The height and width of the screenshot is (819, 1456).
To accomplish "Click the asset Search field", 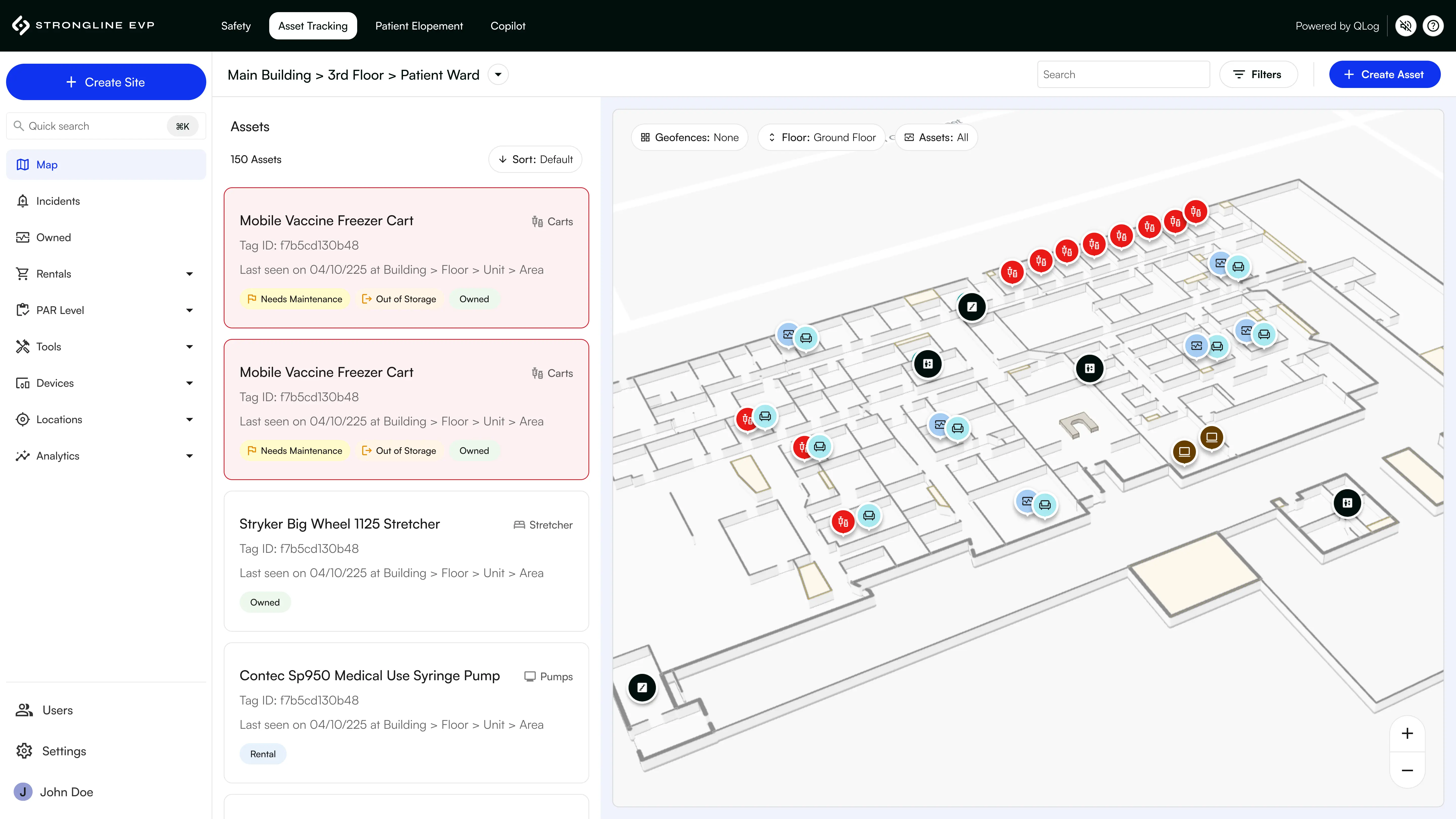I will point(1123,75).
